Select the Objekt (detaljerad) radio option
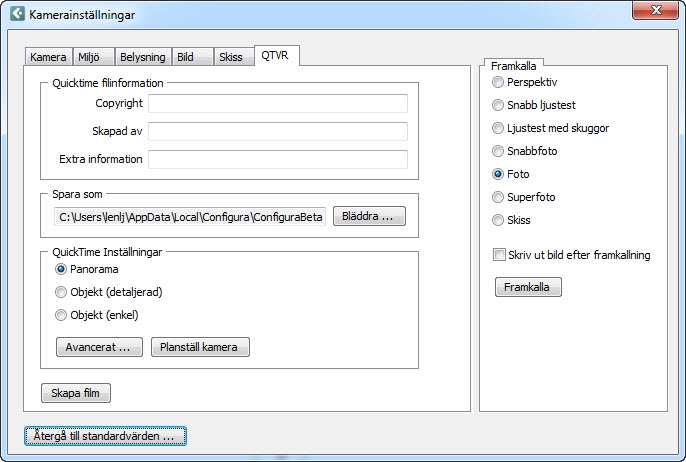Screen dimensions: 686x462 (x=61, y=292)
